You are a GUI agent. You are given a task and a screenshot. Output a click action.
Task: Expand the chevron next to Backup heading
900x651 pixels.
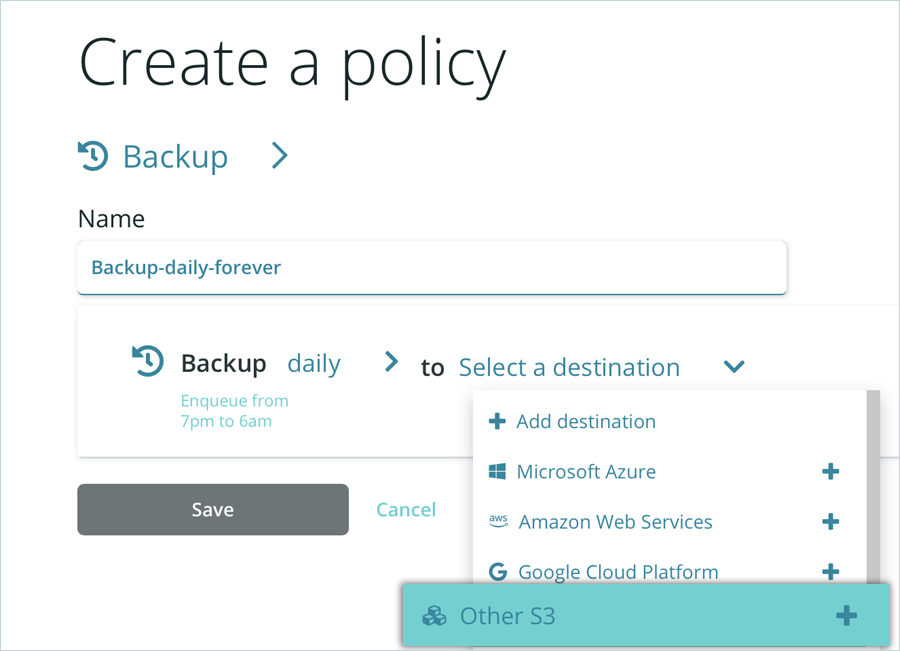(280, 156)
